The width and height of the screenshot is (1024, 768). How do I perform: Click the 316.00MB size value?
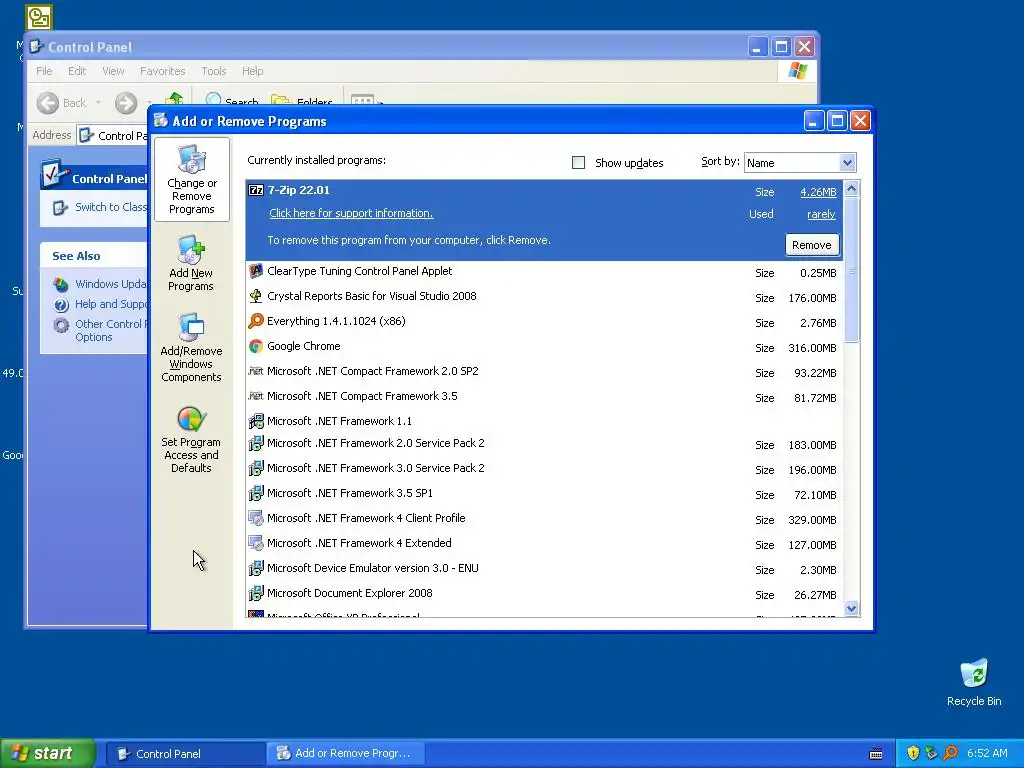(812, 348)
